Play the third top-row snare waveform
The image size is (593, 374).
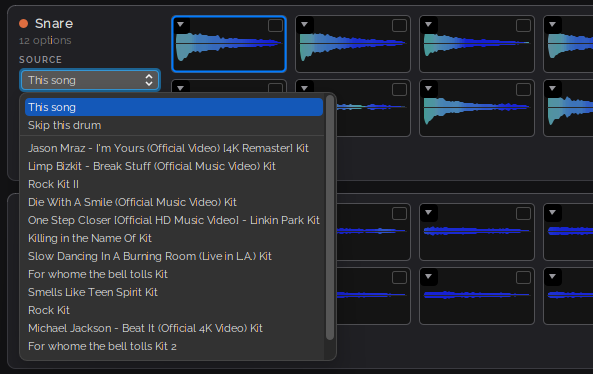coord(477,45)
